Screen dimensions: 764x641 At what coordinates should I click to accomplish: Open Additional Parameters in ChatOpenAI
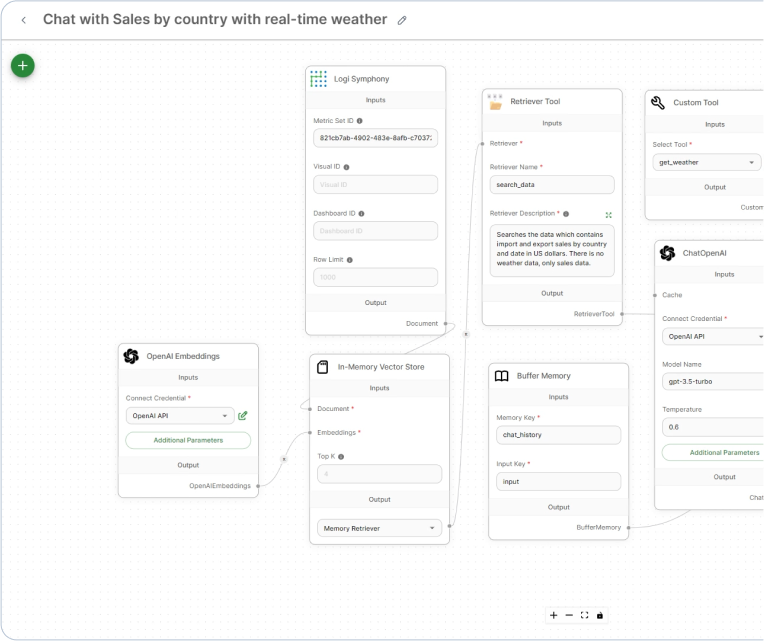[712, 452]
